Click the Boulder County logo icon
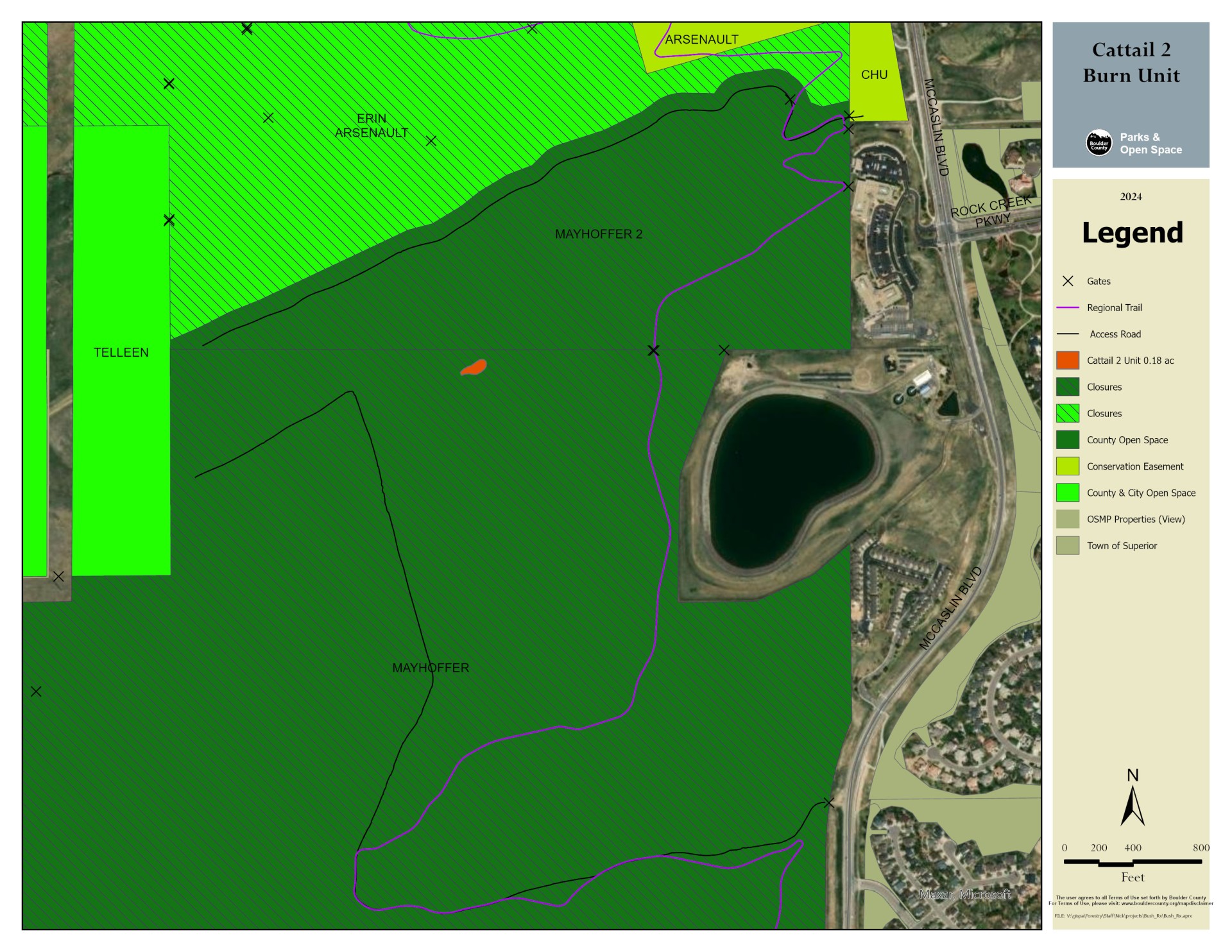This screenshot has height=952, width=1232. tap(1099, 142)
